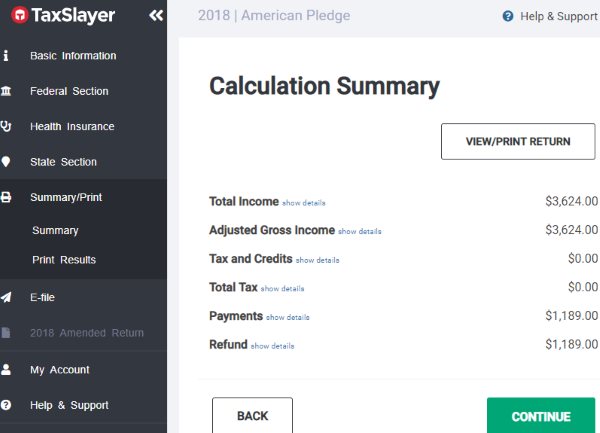Select Print Results in sidebar
This screenshot has height=433, width=600.
(64, 260)
